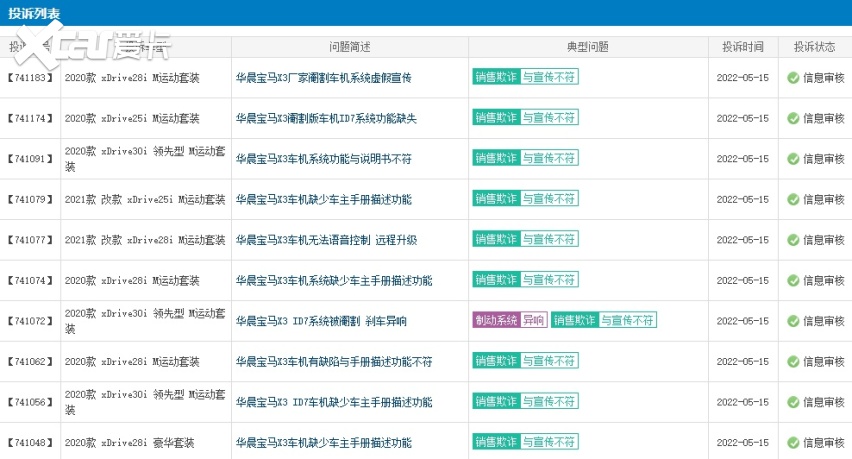Open complaint 华晨宝马X3车机无法语音控制 远程升级
This screenshot has height=459, width=852.
[326, 240]
